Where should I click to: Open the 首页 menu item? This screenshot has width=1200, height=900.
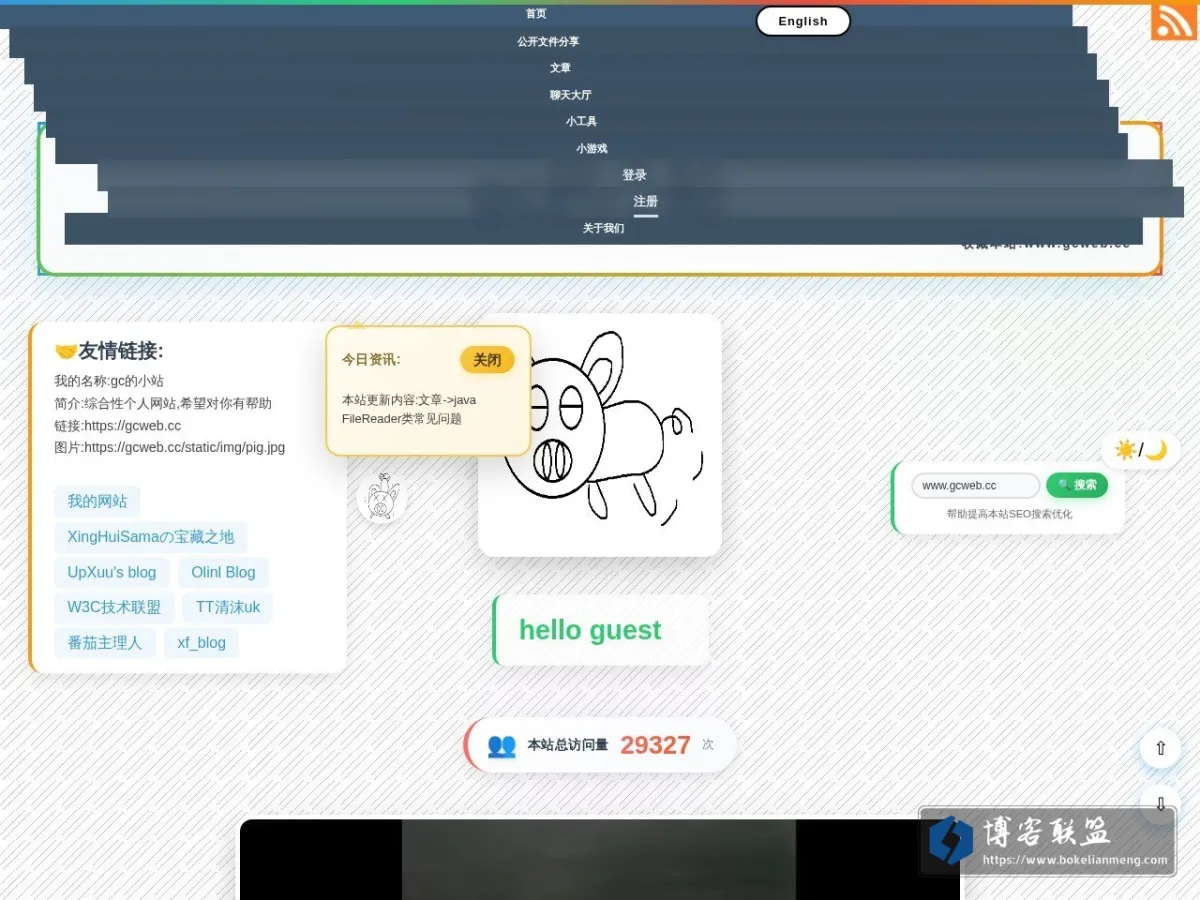pos(536,14)
